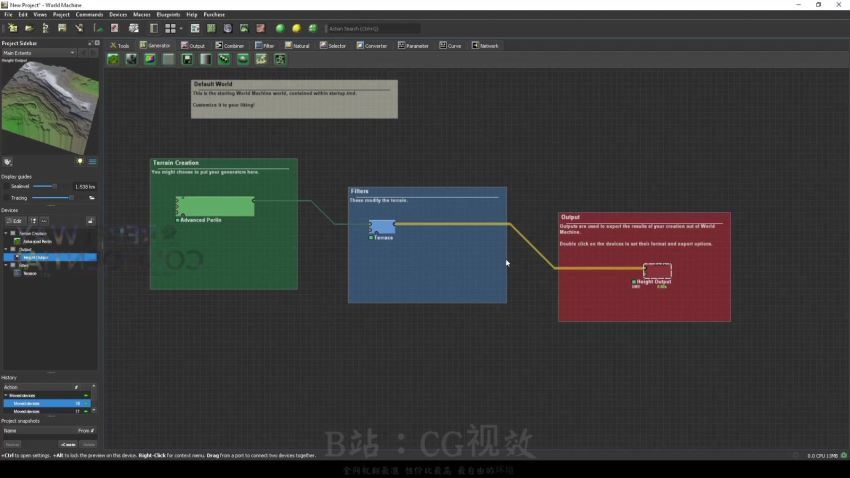This screenshot has width=850, height=478.
Task: Open the layout grid dropdown arrow
Action: click(181, 28)
